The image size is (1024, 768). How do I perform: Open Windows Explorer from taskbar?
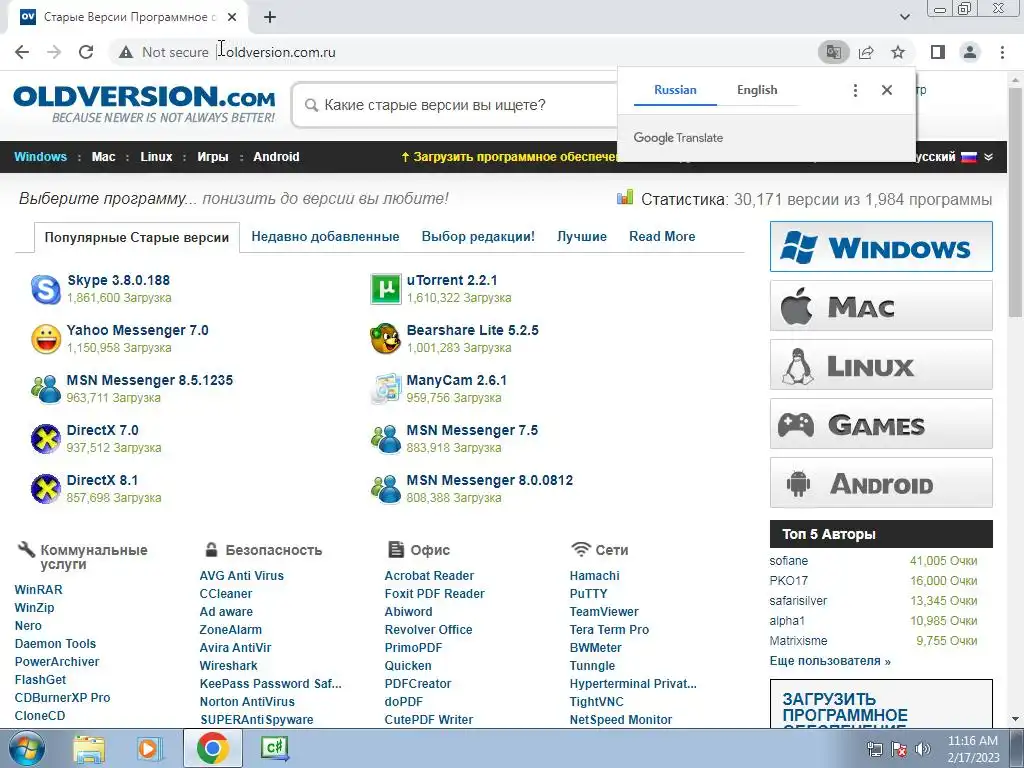tap(89, 748)
